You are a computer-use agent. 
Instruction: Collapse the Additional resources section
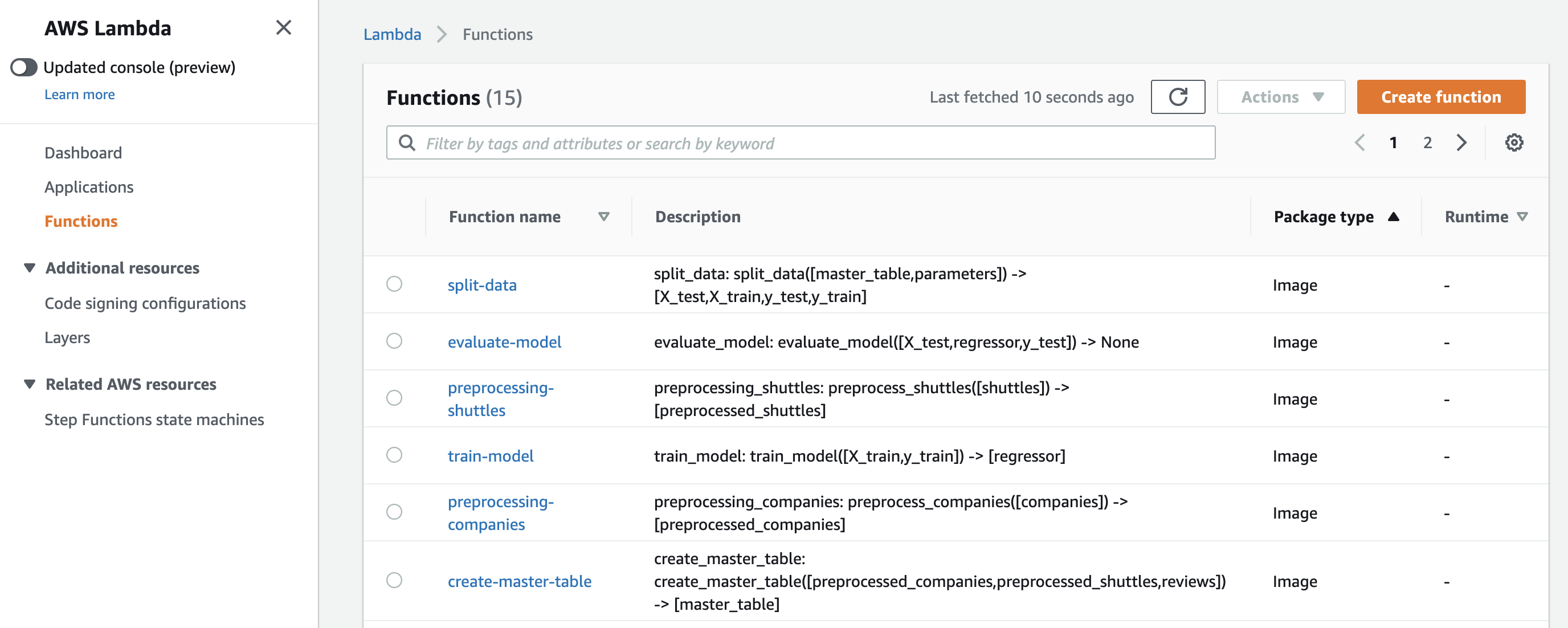(29, 268)
